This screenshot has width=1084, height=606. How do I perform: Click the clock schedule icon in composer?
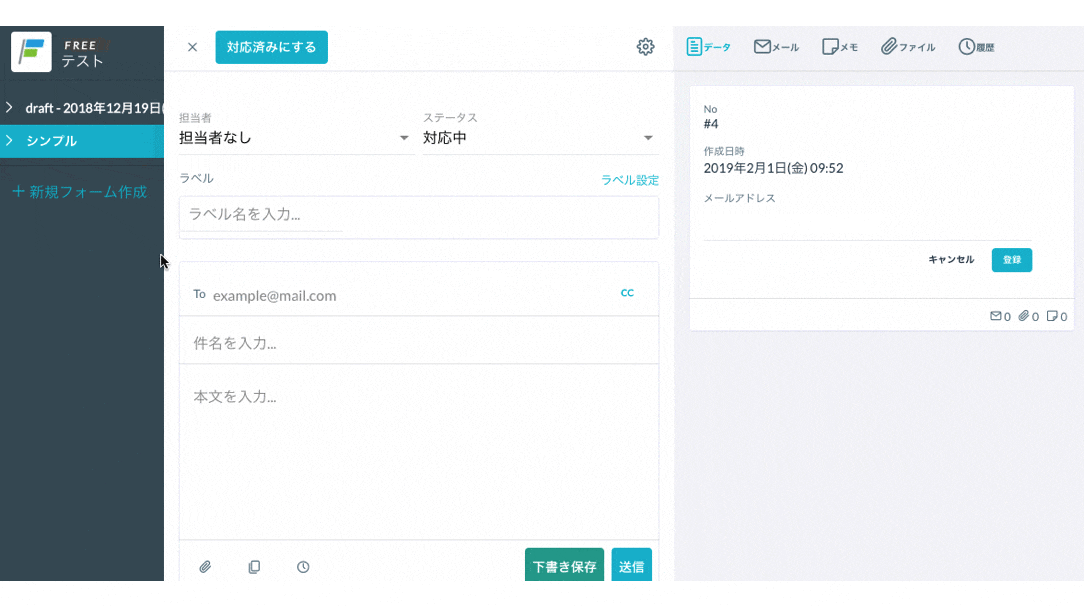point(303,567)
